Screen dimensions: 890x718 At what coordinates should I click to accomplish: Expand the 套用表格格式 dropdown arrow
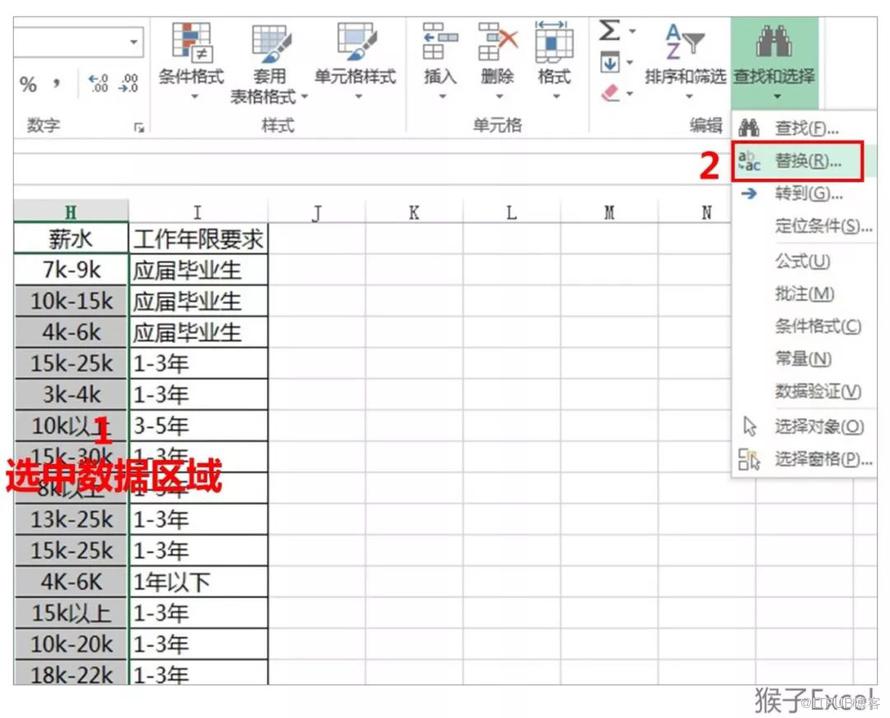click(x=304, y=96)
